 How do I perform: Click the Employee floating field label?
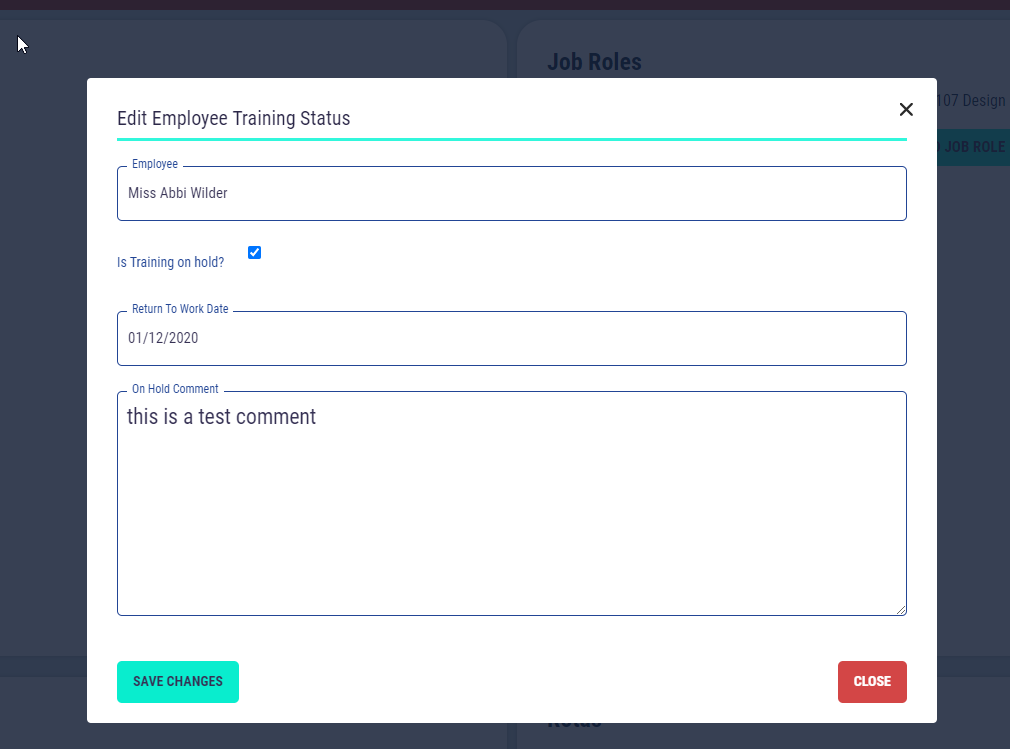pos(154,165)
